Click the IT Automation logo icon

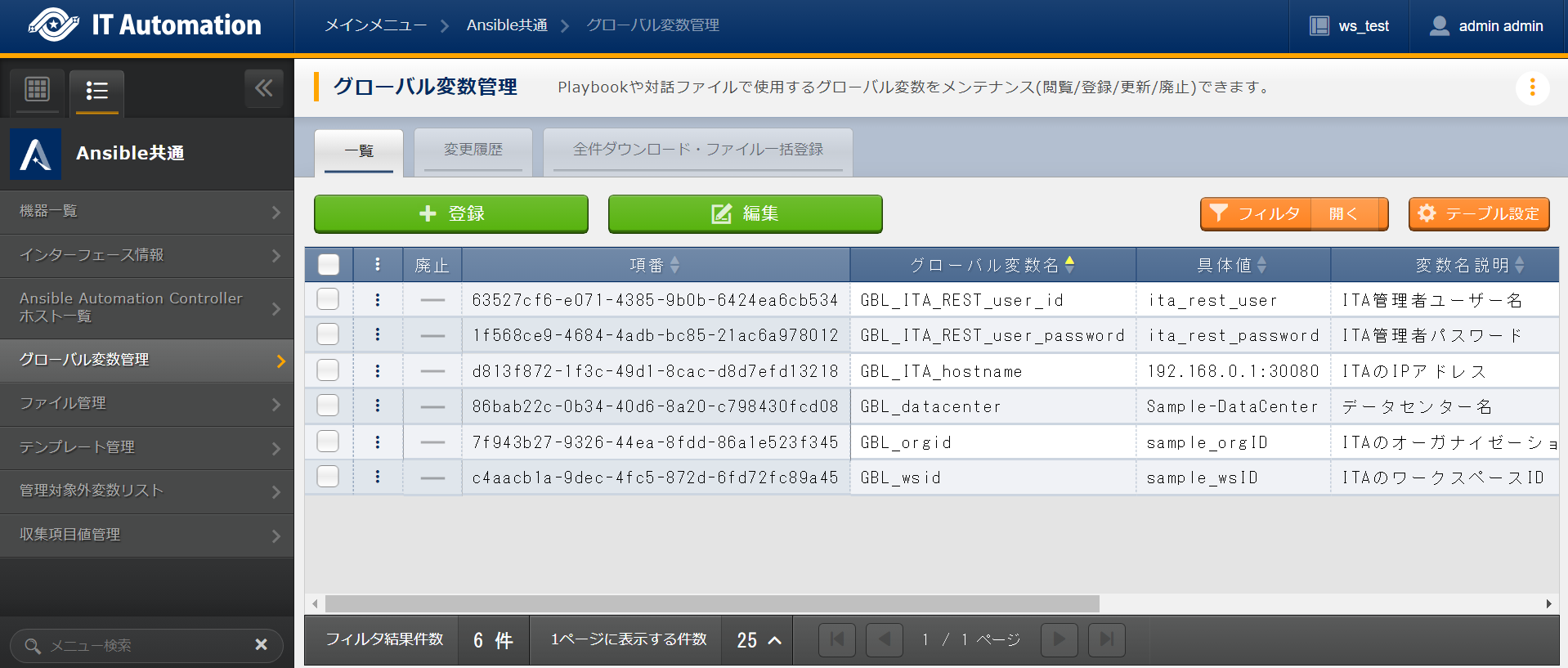(x=54, y=25)
